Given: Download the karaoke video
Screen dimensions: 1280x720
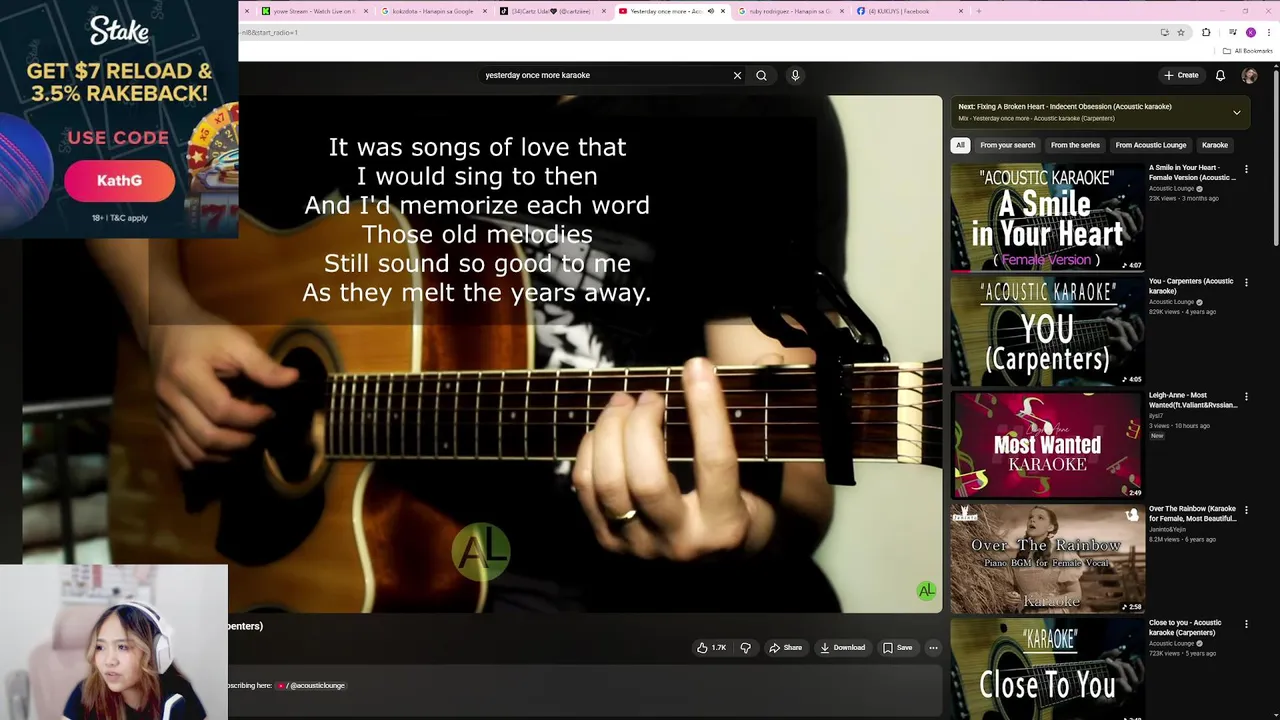Looking at the screenshot, I should click(x=842, y=648).
